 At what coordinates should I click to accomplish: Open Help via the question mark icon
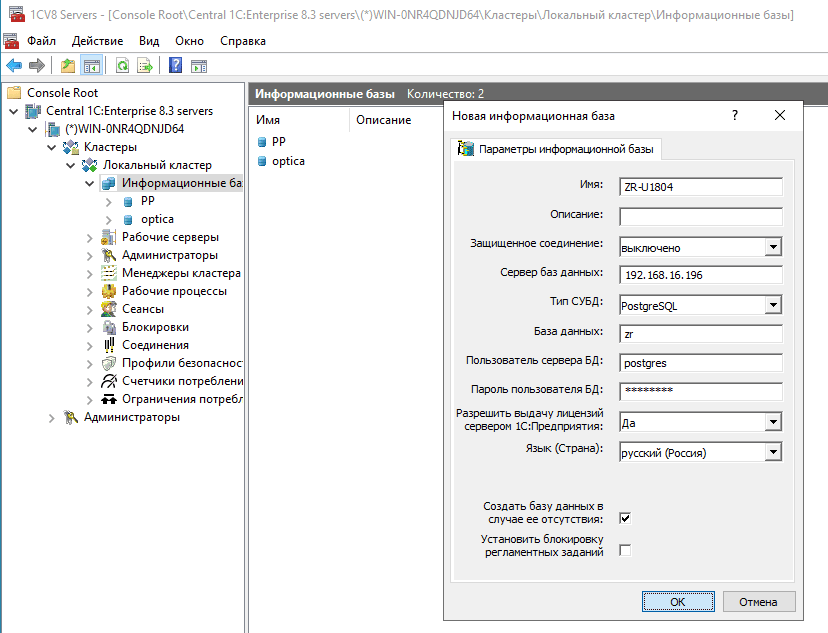[x=176, y=66]
